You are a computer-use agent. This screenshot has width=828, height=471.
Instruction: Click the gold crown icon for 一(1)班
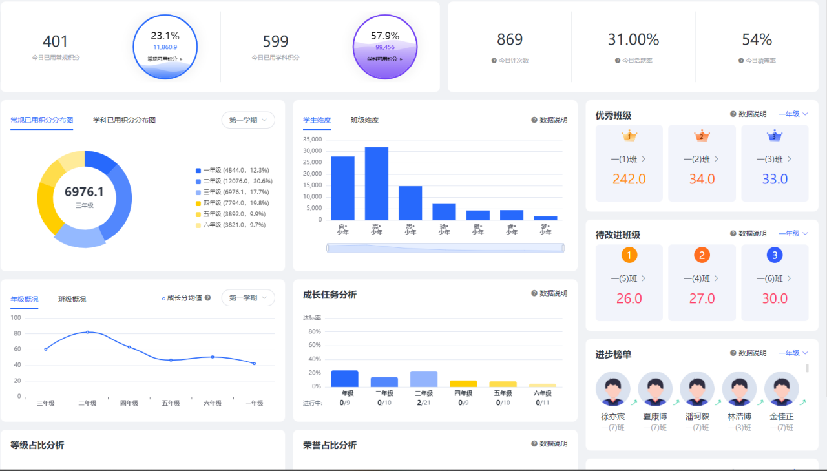coord(629,136)
